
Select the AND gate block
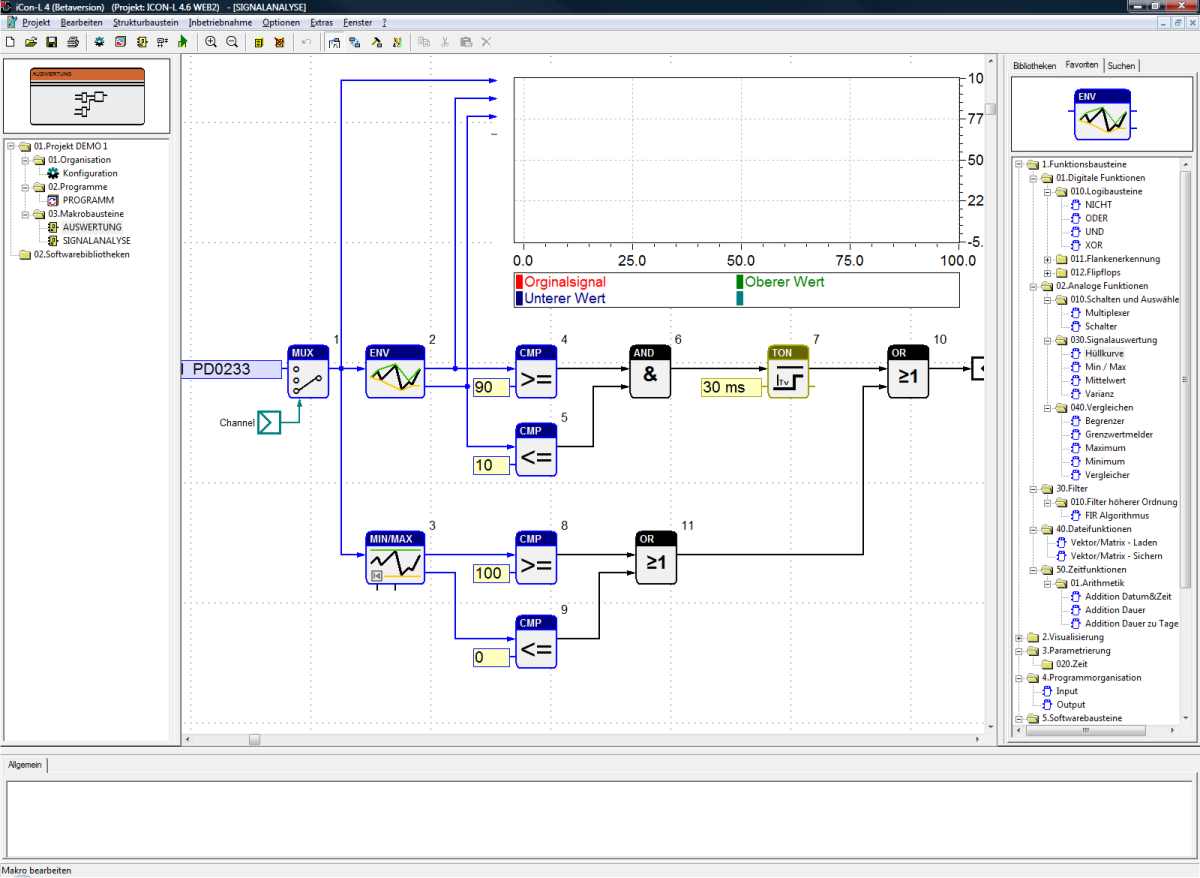point(650,372)
